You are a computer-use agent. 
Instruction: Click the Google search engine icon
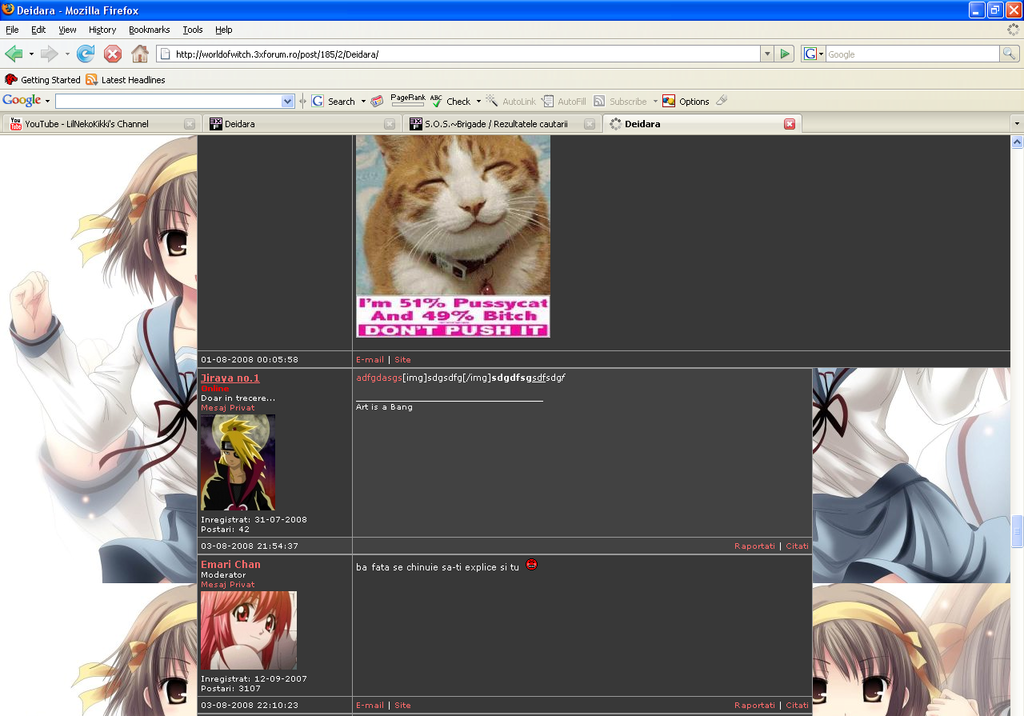[810, 54]
